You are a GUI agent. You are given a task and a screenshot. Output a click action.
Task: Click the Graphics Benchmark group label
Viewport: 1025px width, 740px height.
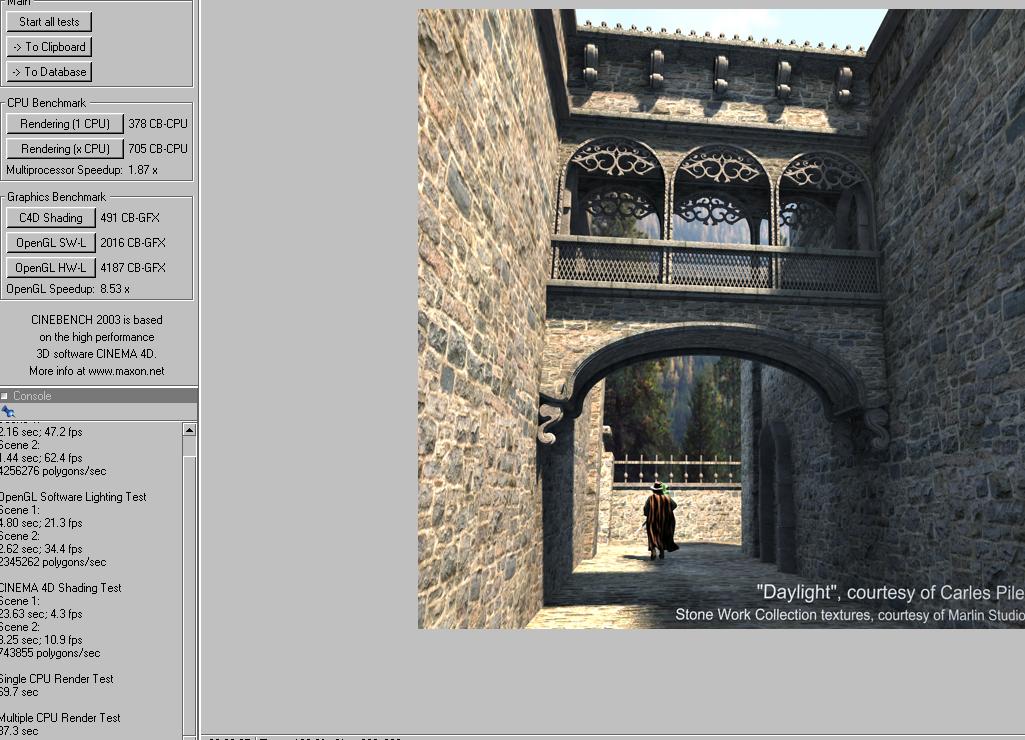(56, 197)
